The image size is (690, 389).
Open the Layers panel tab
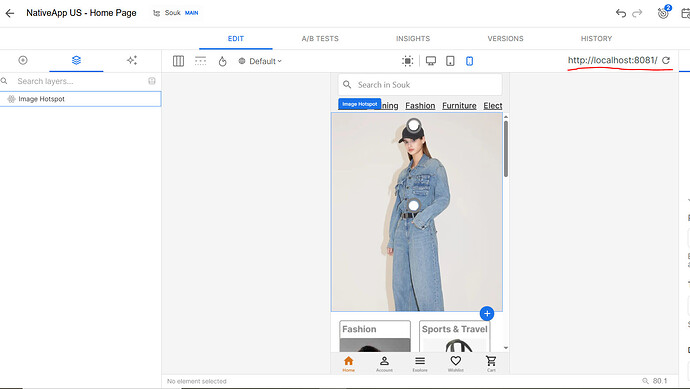tap(76, 60)
